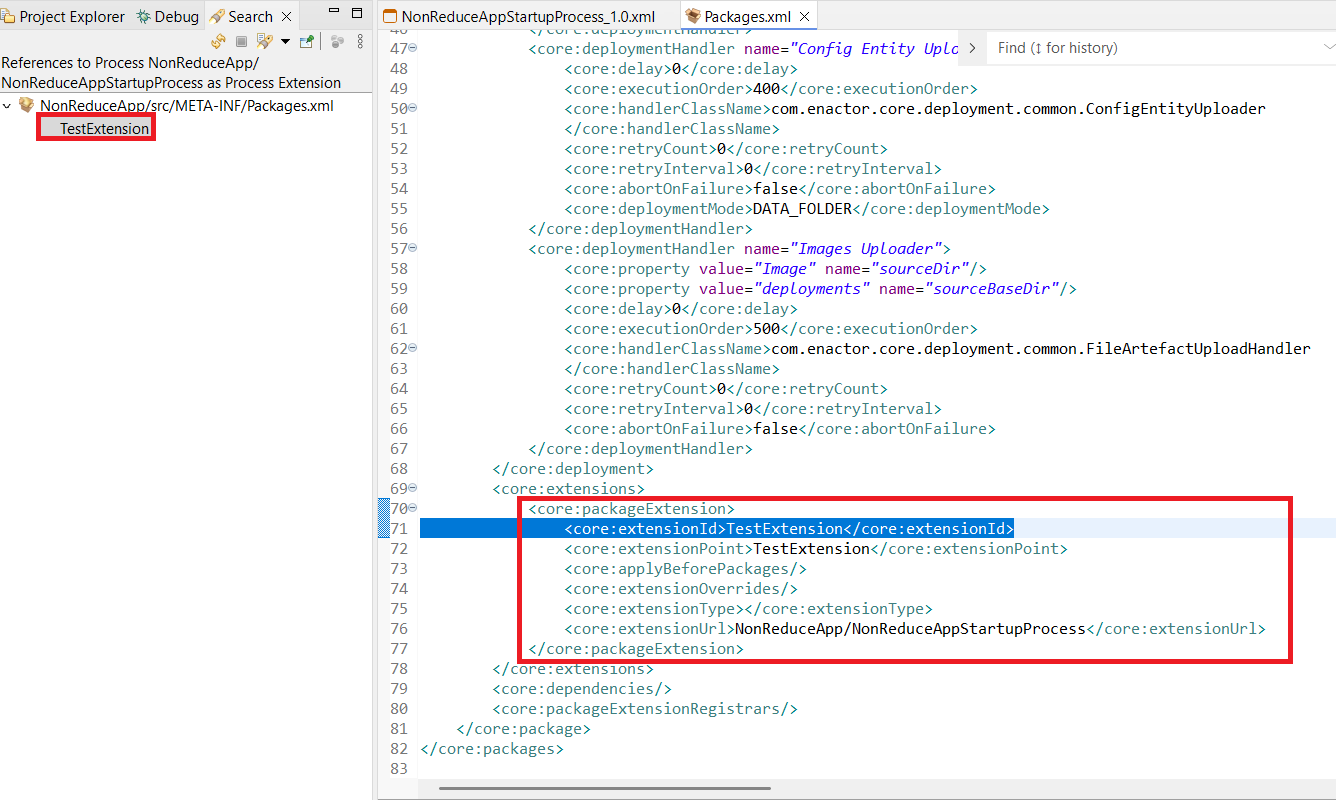This screenshot has width=1336, height=800.
Task: Click the greyed-out grouping icon in Search toolbar
Action: click(338, 42)
